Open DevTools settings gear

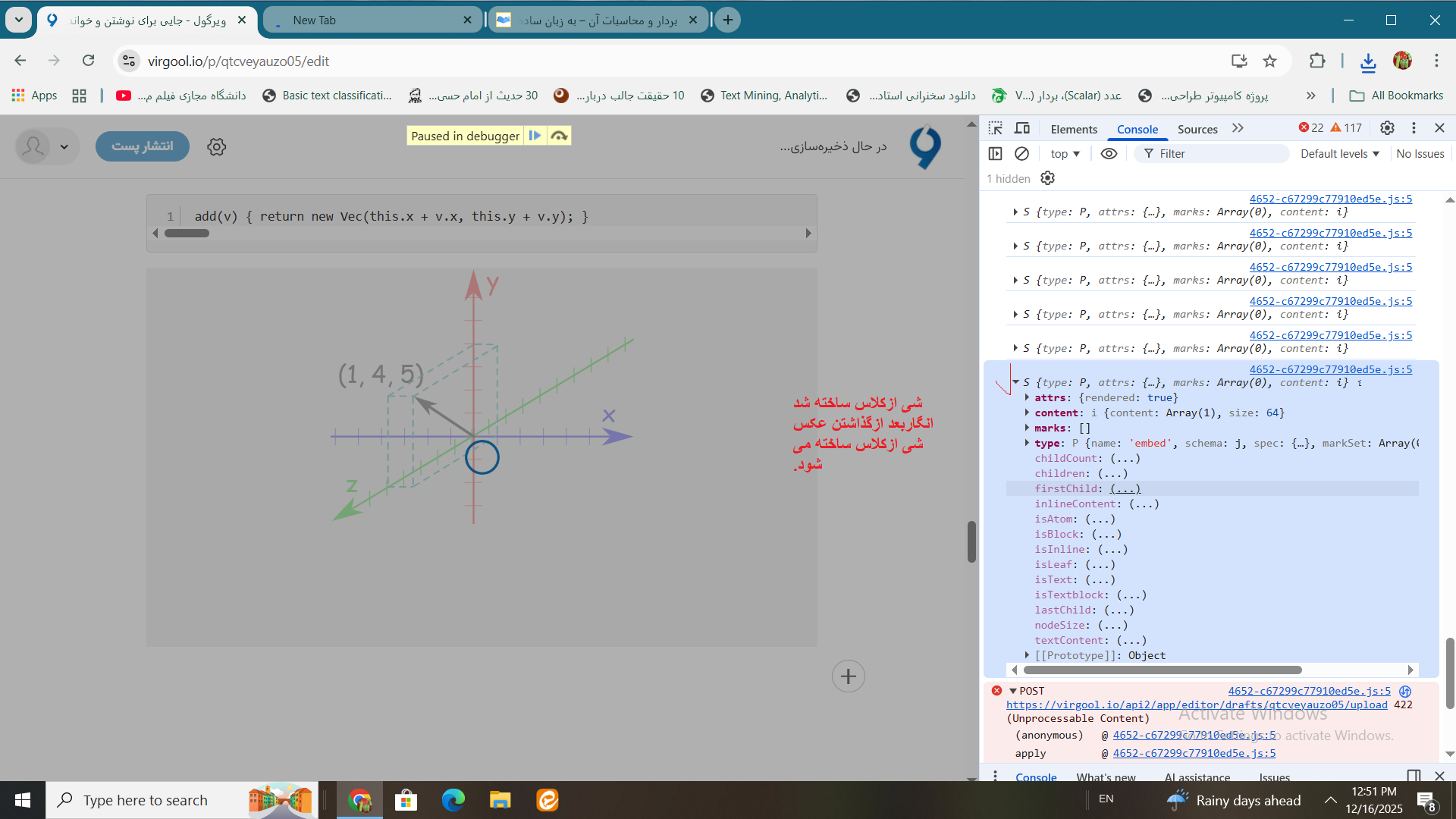1387,128
